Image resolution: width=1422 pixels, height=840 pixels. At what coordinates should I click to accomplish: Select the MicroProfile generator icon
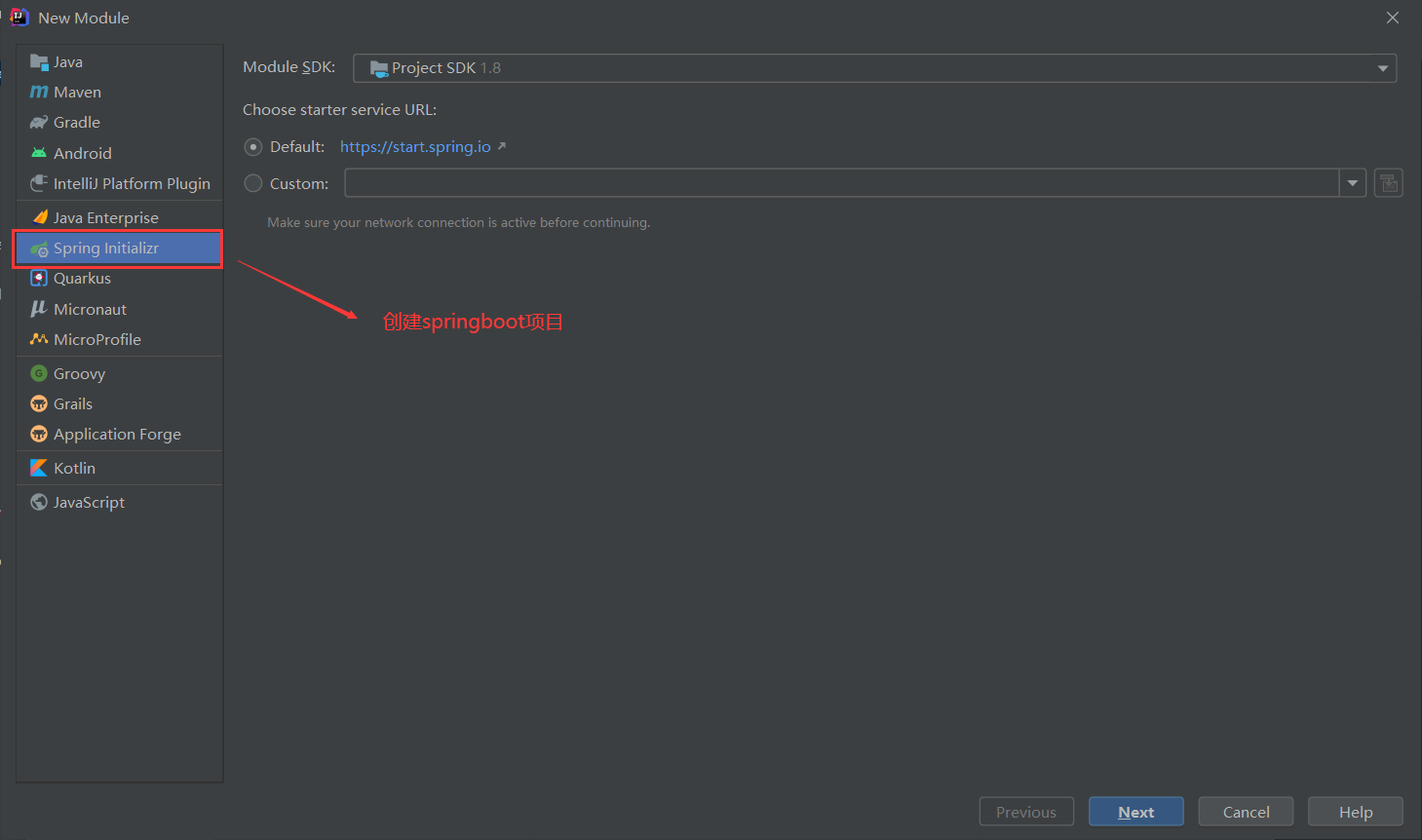point(39,339)
